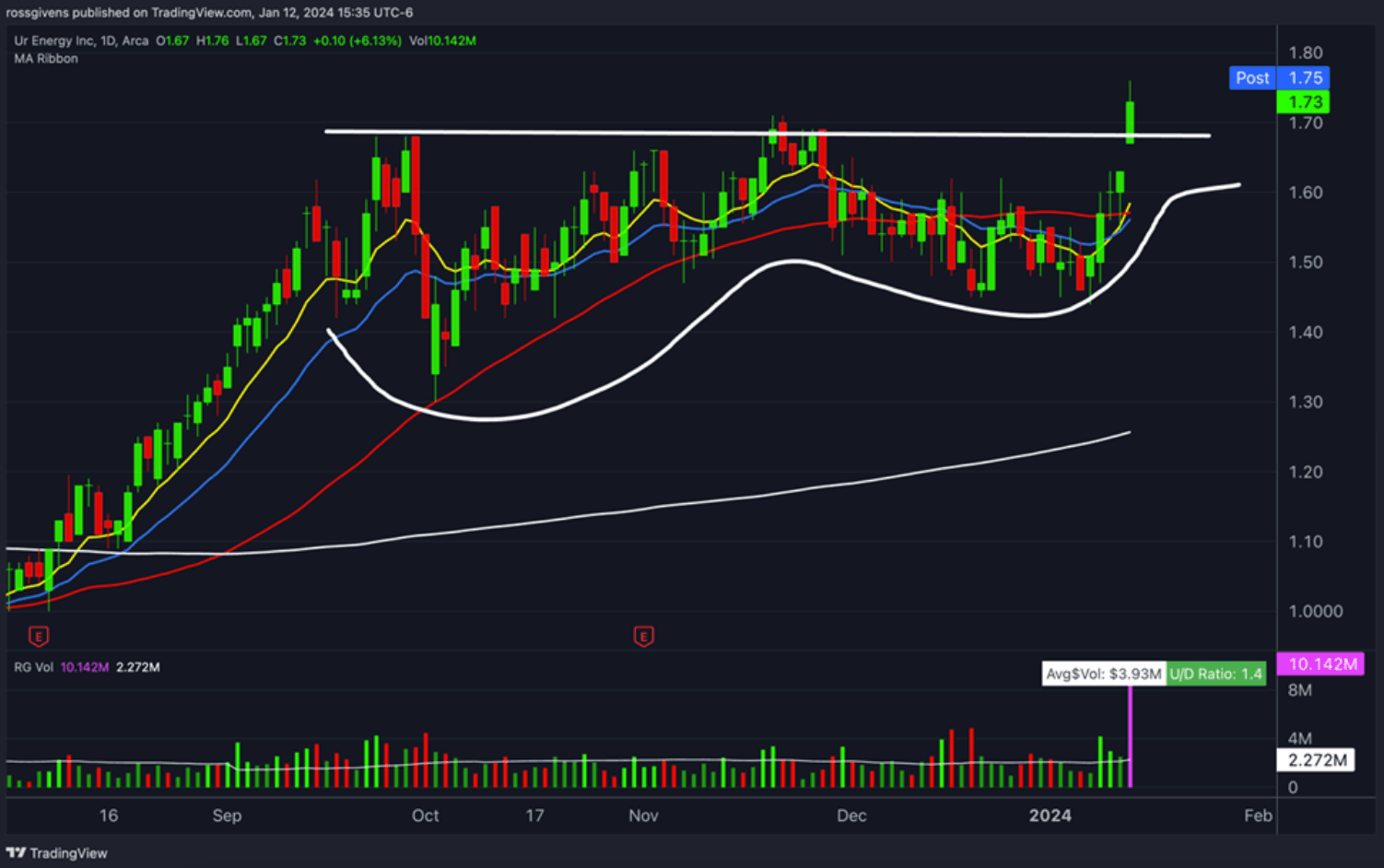Click the Dec label on time axis
Image resolution: width=1384 pixels, height=868 pixels.
point(851,815)
